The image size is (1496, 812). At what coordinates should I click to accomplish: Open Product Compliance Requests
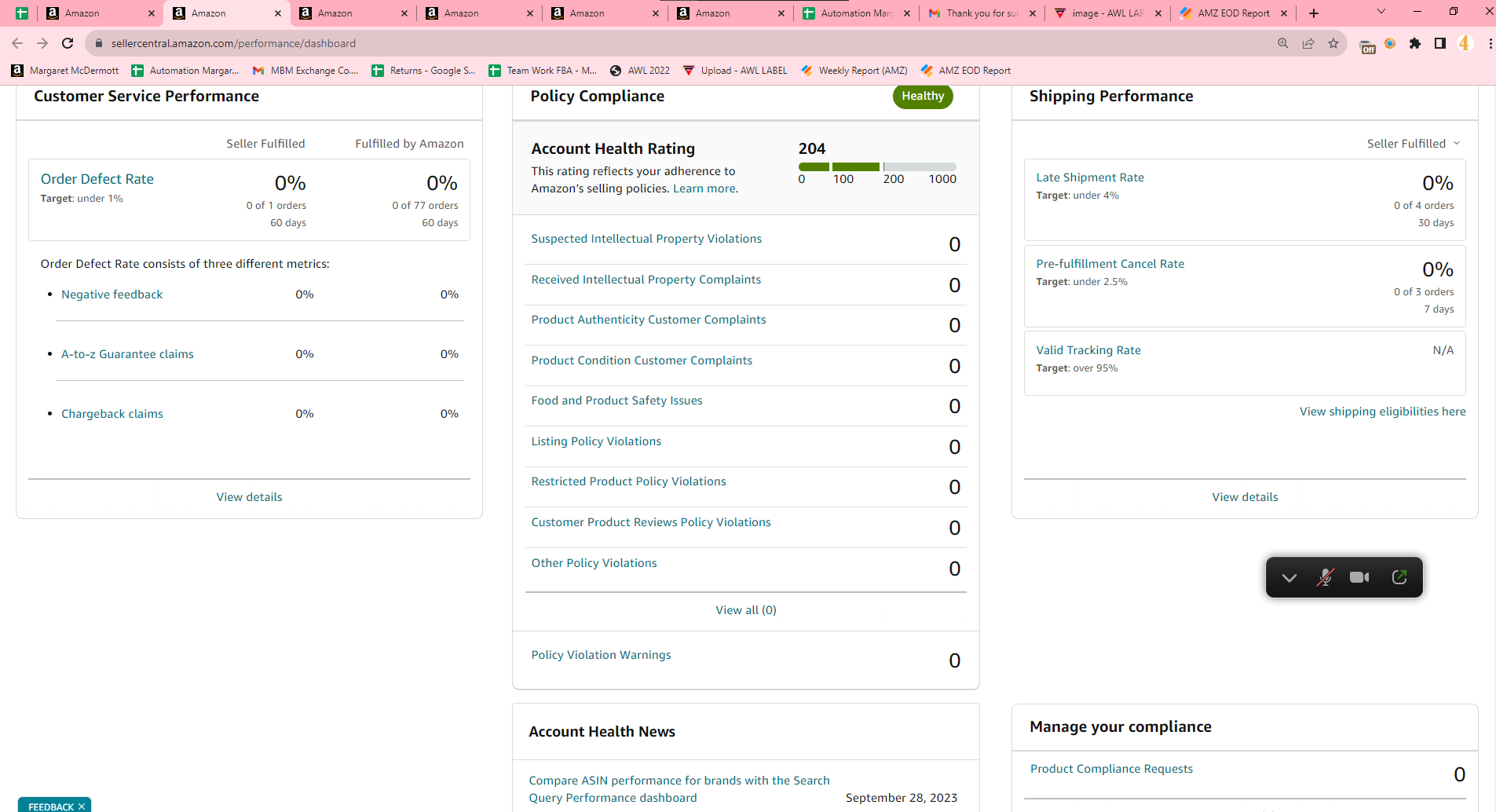click(x=1111, y=769)
